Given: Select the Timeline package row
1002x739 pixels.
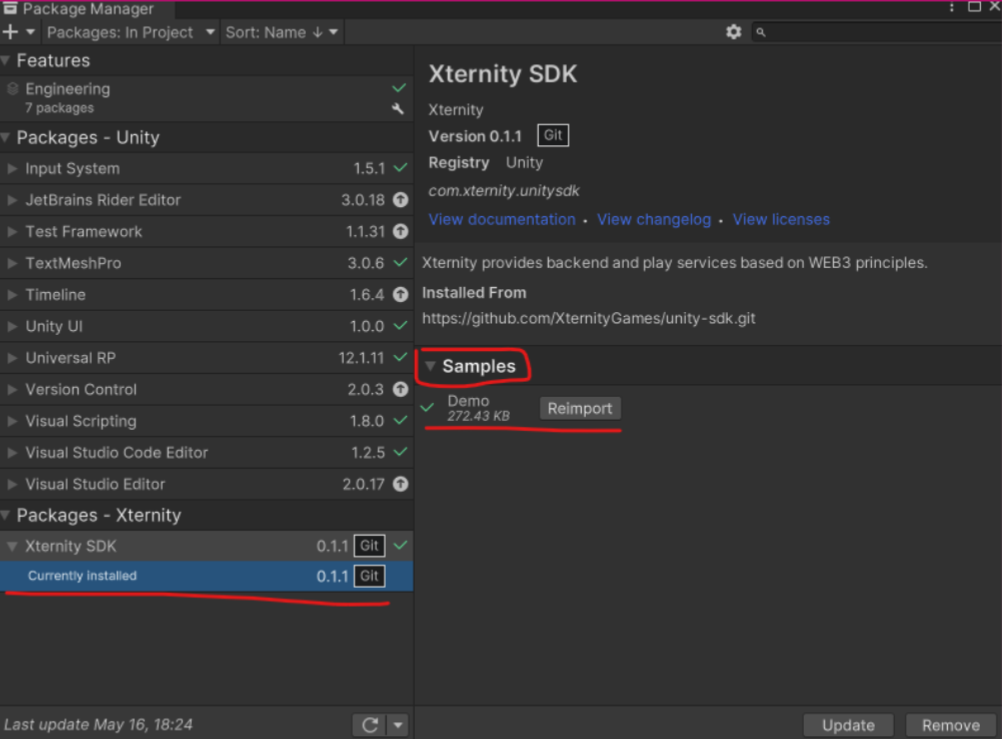Looking at the screenshot, I should pyautogui.click(x=206, y=295).
